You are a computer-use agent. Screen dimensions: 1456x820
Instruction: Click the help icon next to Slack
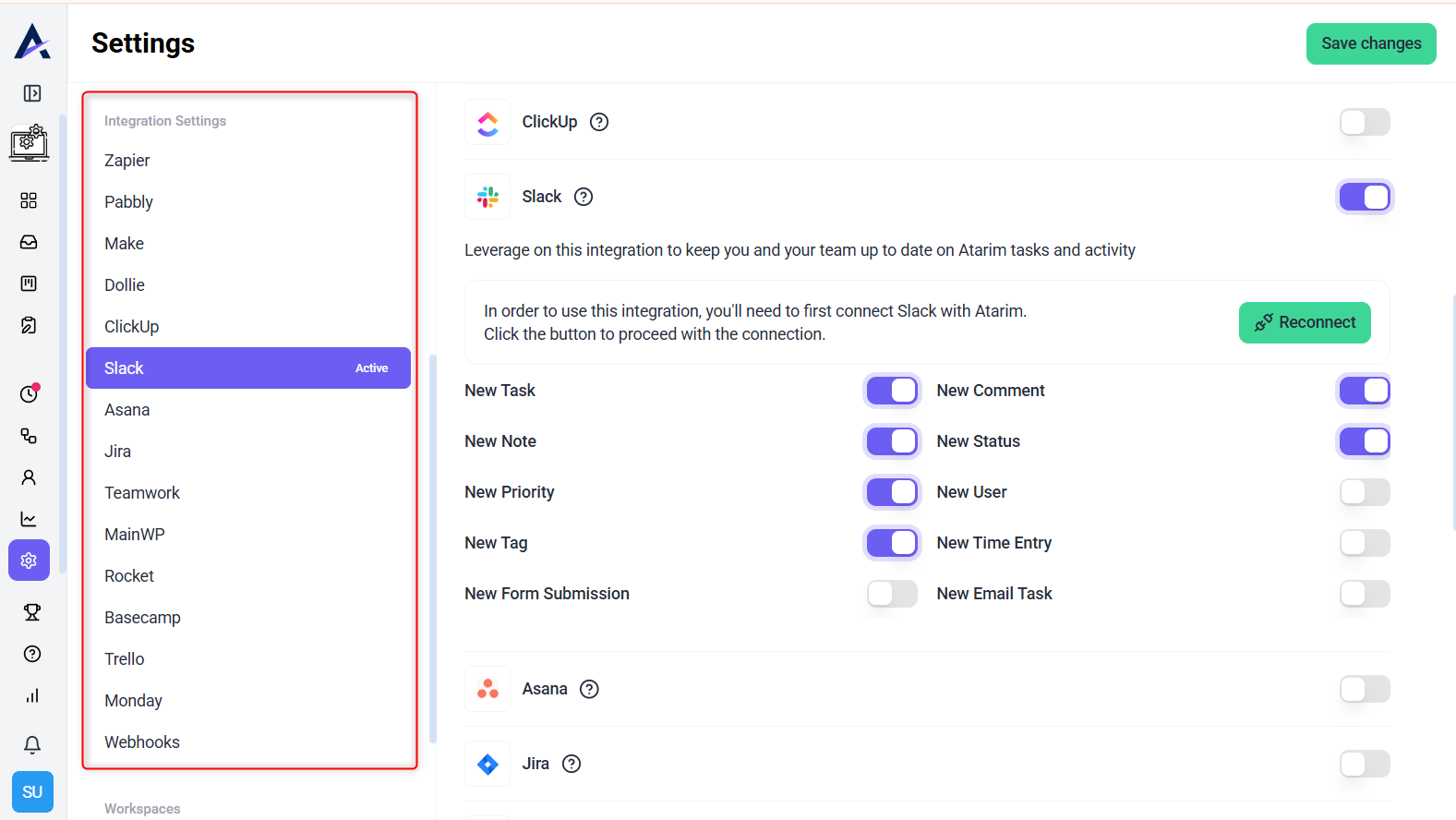coord(584,197)
